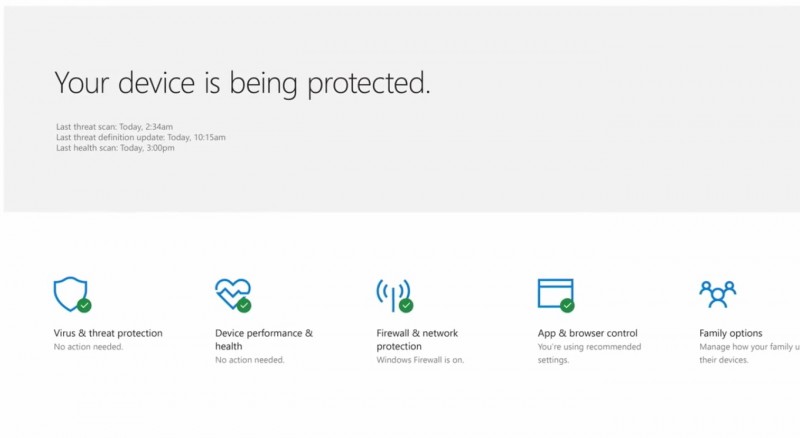Open the App & browser window icon
The image size is (800, 438).
point(555,294)
